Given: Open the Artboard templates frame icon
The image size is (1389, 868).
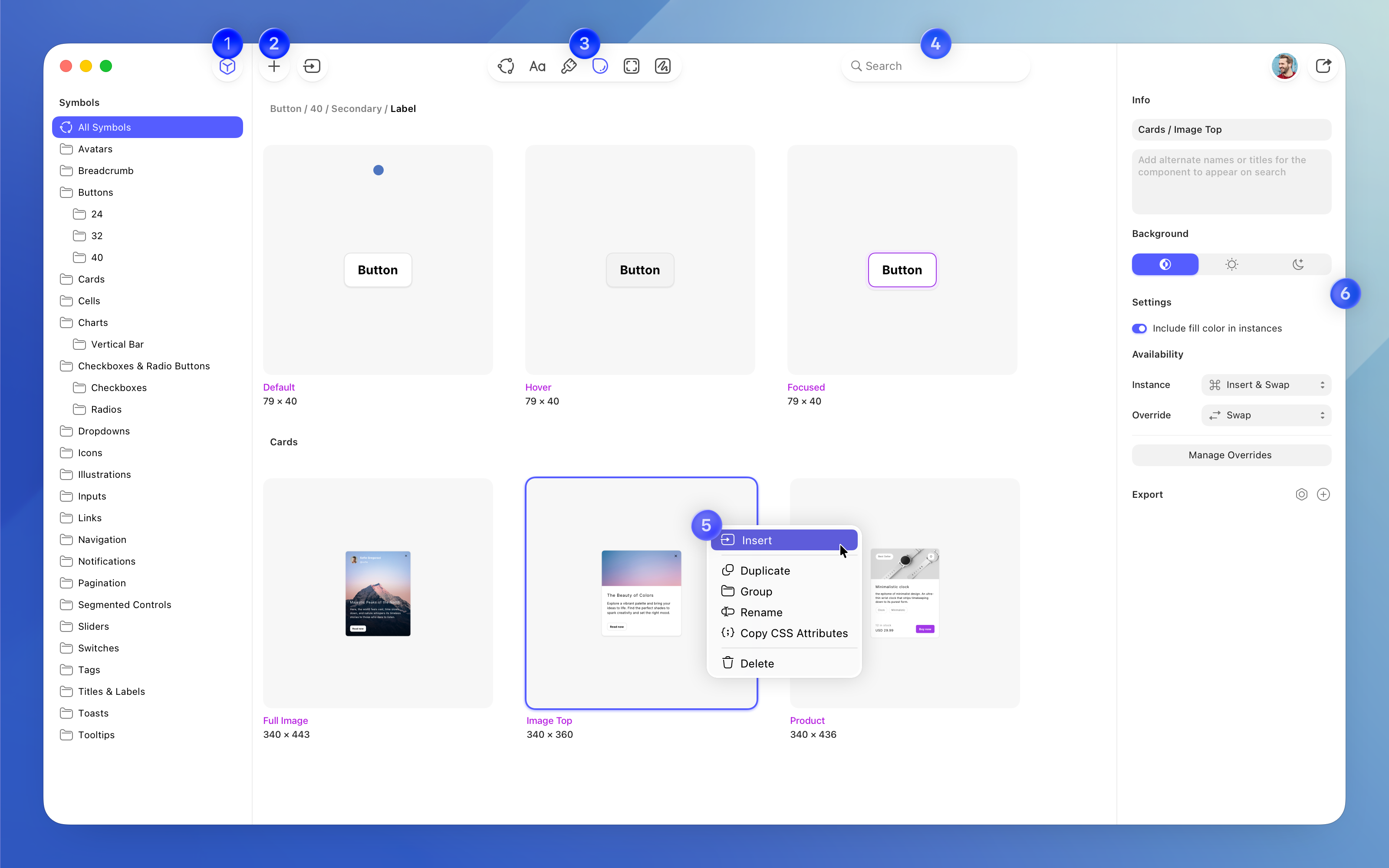Looking at the screenshot, I should tap(632, 66).
